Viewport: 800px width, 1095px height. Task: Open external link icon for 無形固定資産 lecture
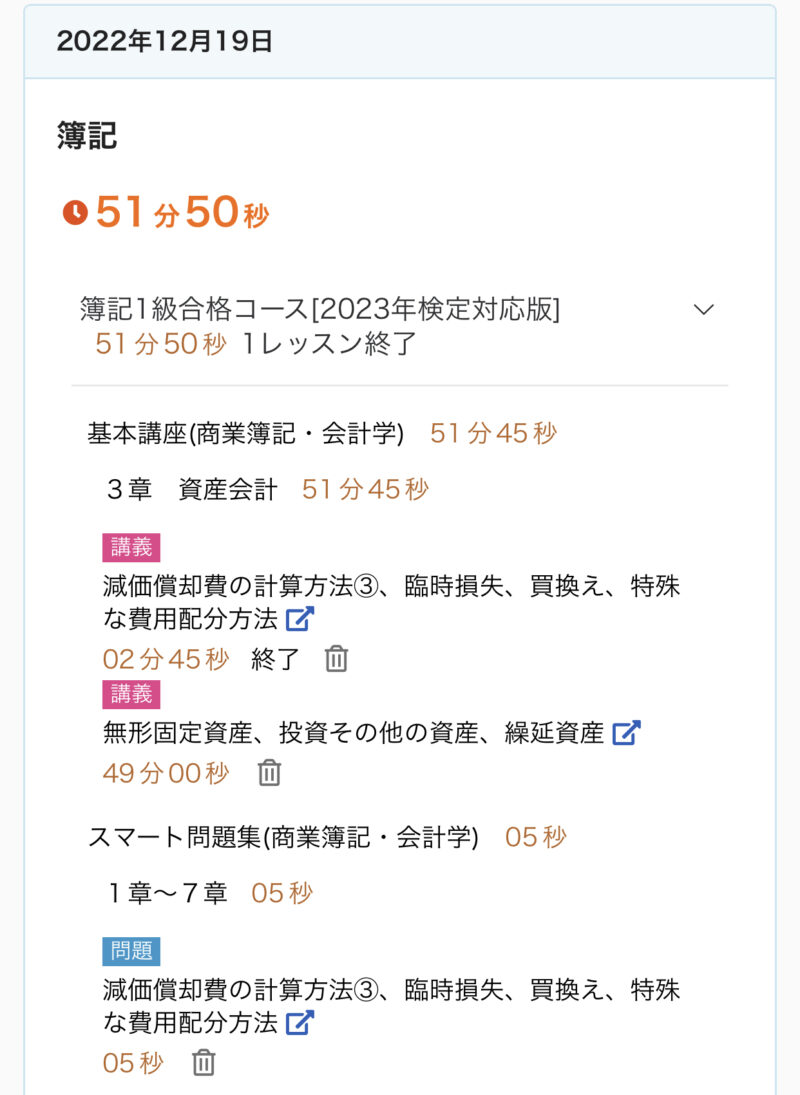626,733
